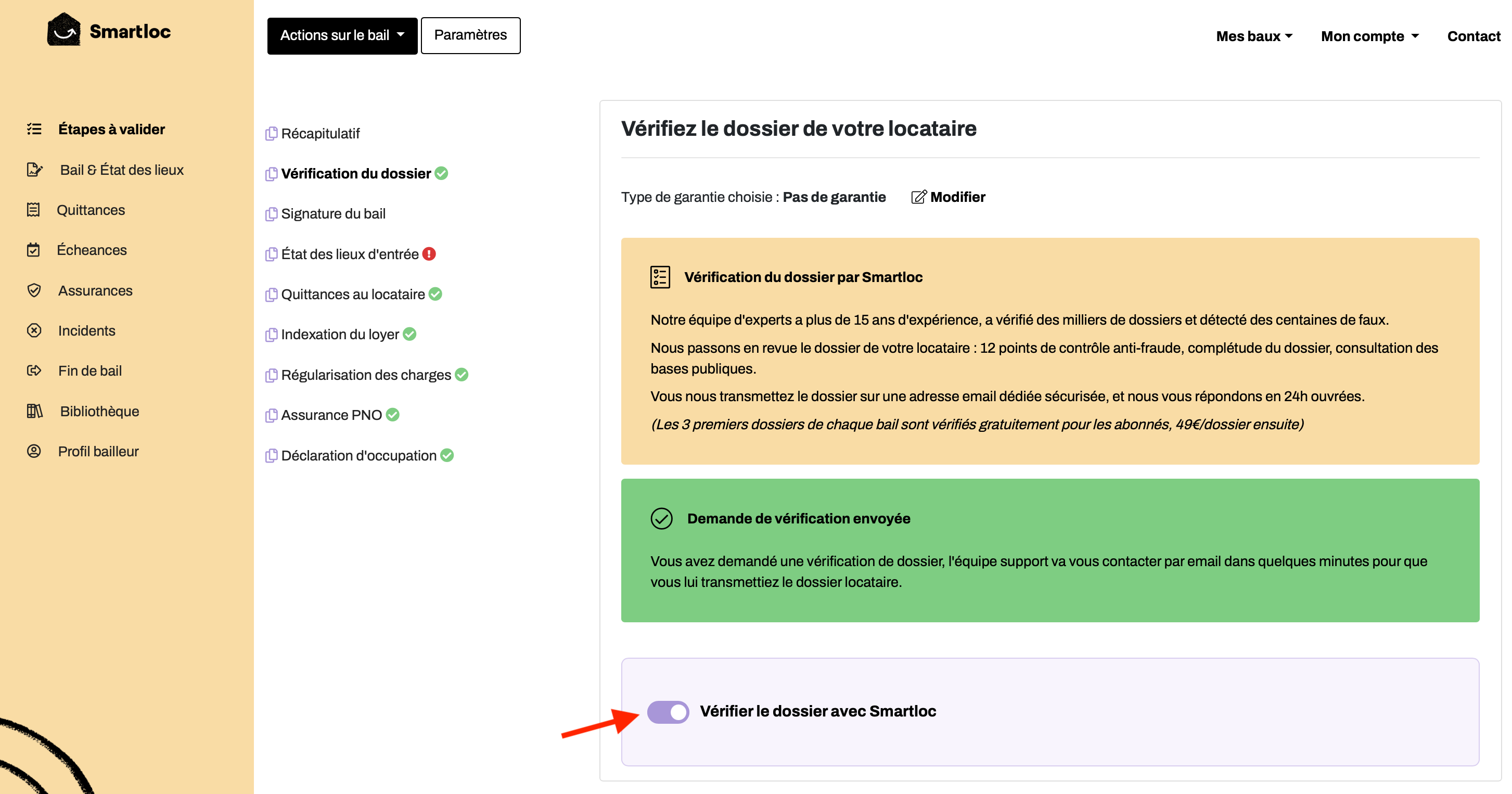
Task: Click the Bail & État des lieux pen icon
Action: 35,170
